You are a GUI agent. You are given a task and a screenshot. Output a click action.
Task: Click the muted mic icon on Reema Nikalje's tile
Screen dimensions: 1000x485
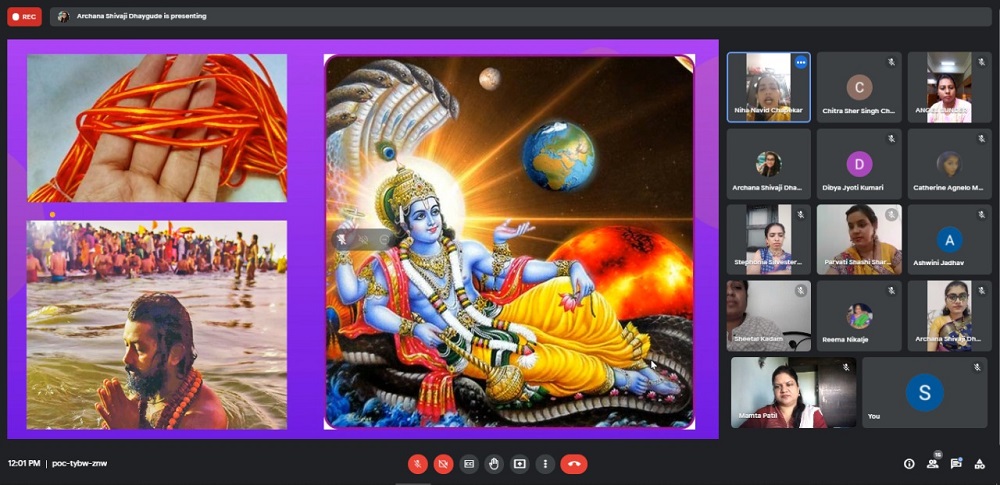[891, 291]
